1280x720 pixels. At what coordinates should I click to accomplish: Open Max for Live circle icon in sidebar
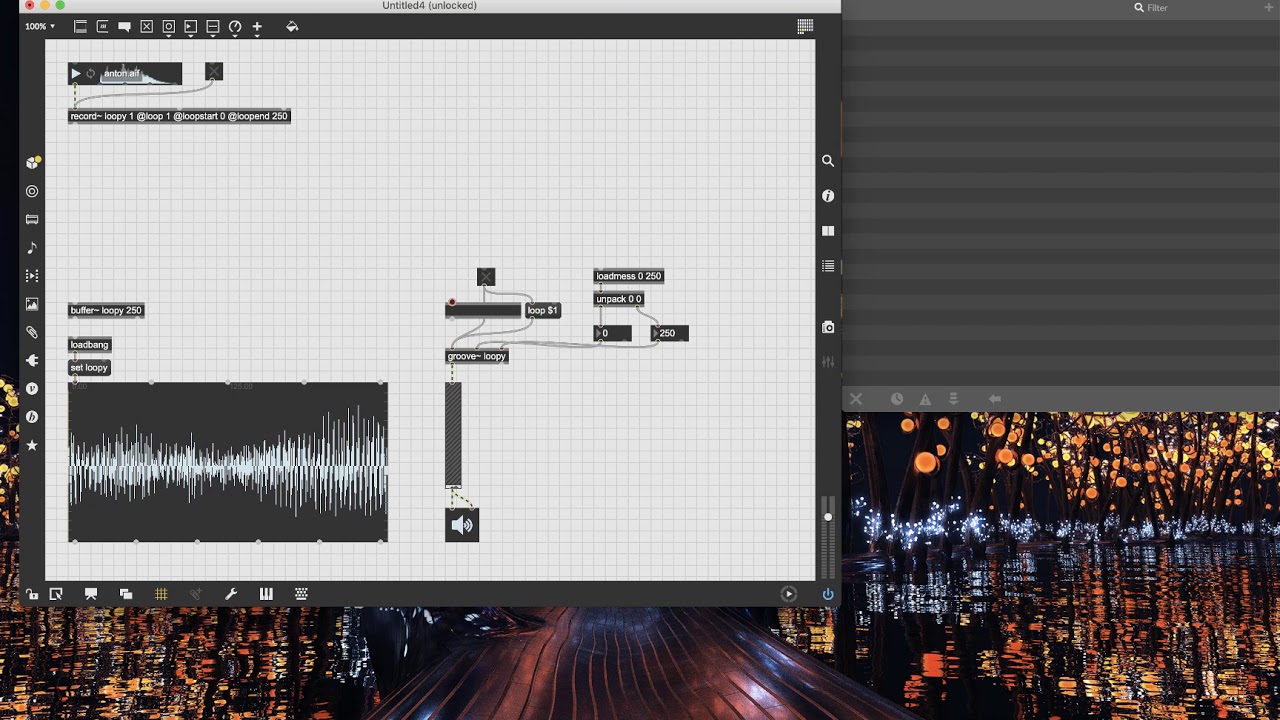click(32, 191)
